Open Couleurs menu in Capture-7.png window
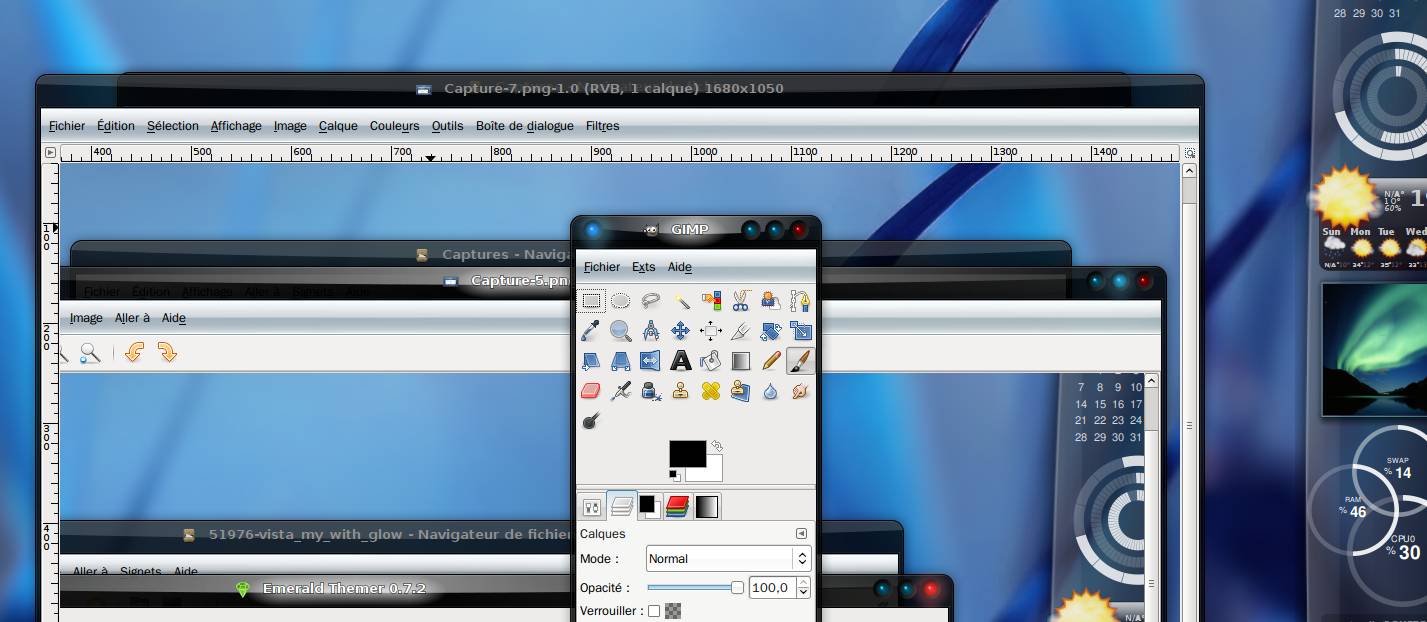Viewport: 1427px width, 622px height. (x=395, y=126)
